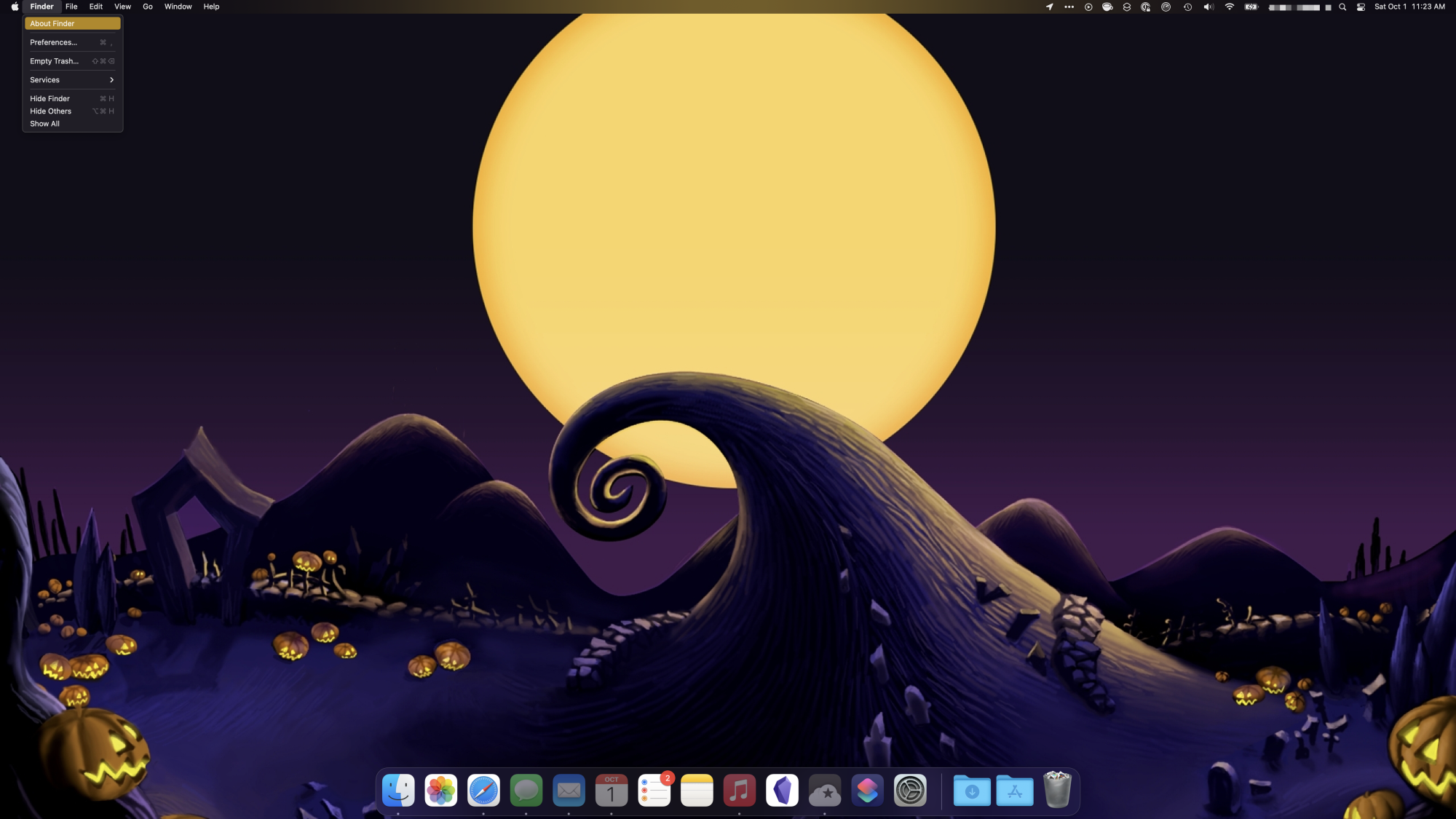Screen dimensions: 1456x819
Task: Open the Music app in Dock
Action: point(739,791)
